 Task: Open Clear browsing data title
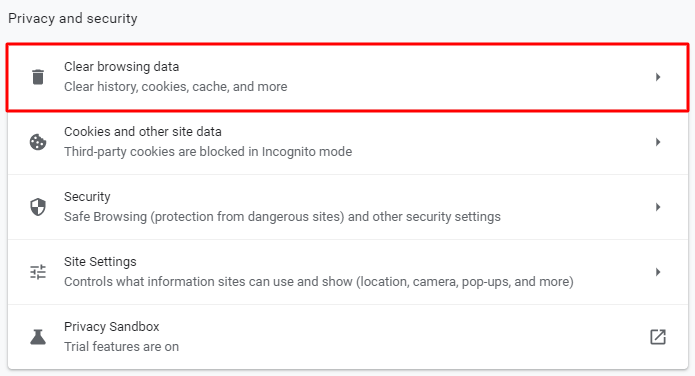(x=121, y=67)
